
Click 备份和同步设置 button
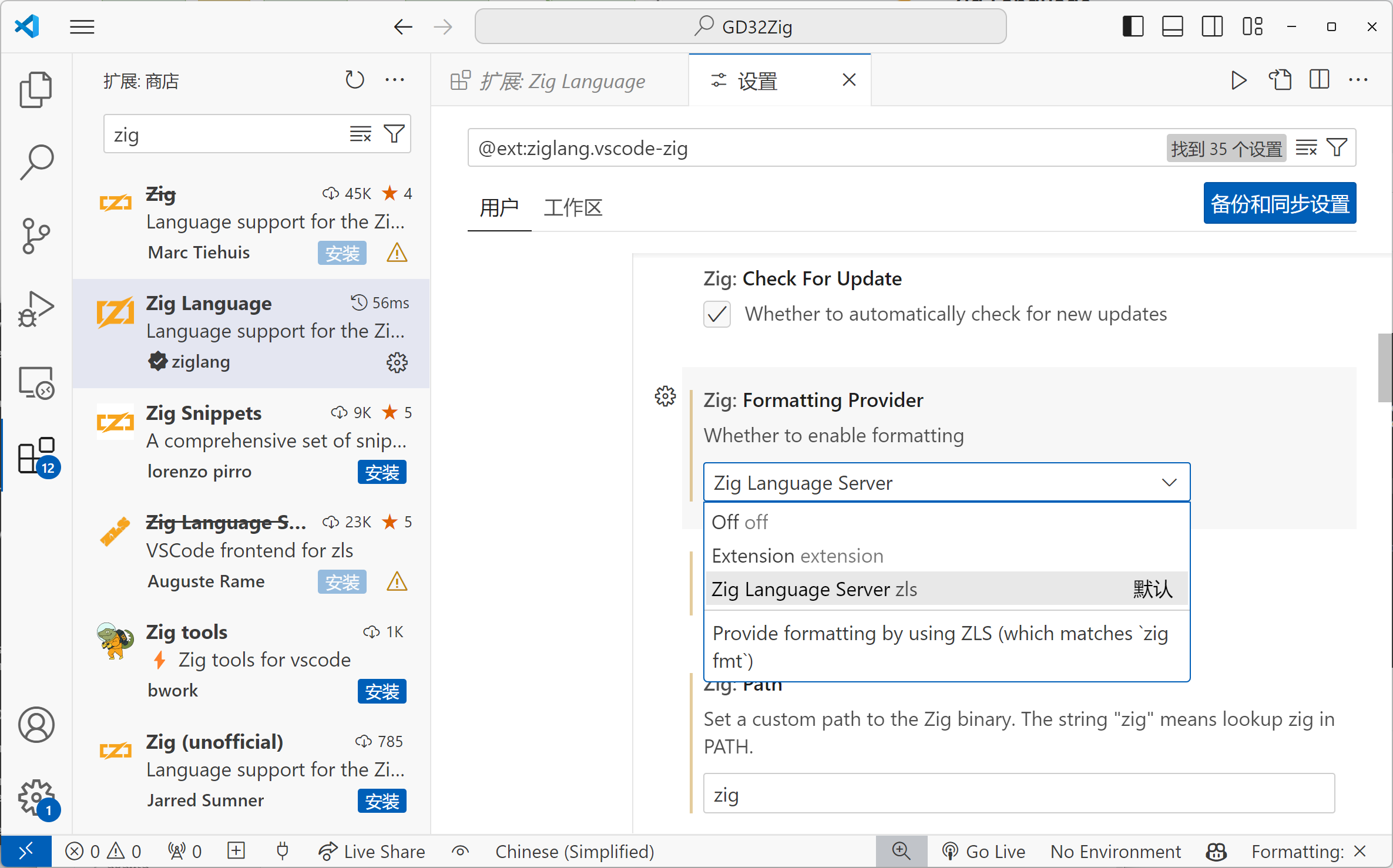(1280, 203)
